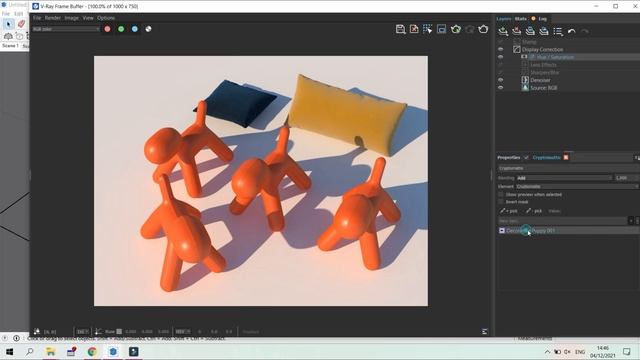
Task: Click the View button next to -pick
Action: pyautogui.click(x=554, y=211)
